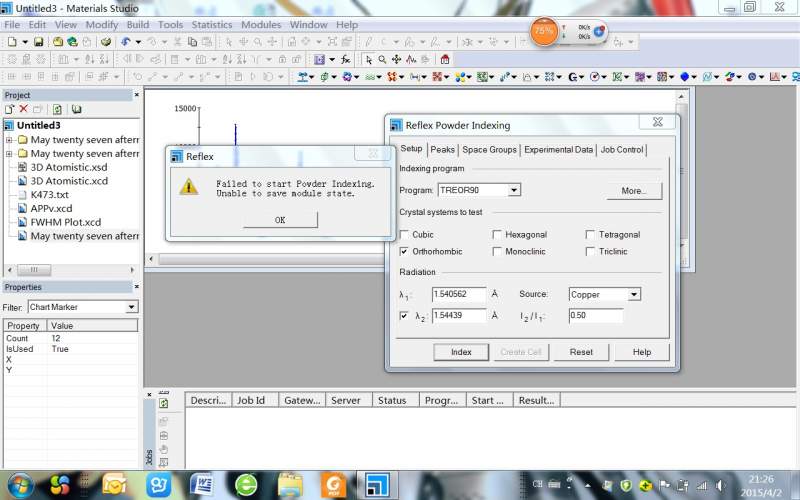Image resolution: width=800 pixels, height=500 pixels.
Task: Click the blue hexagon module icon in modules toolbar
Action: [685, 77]
